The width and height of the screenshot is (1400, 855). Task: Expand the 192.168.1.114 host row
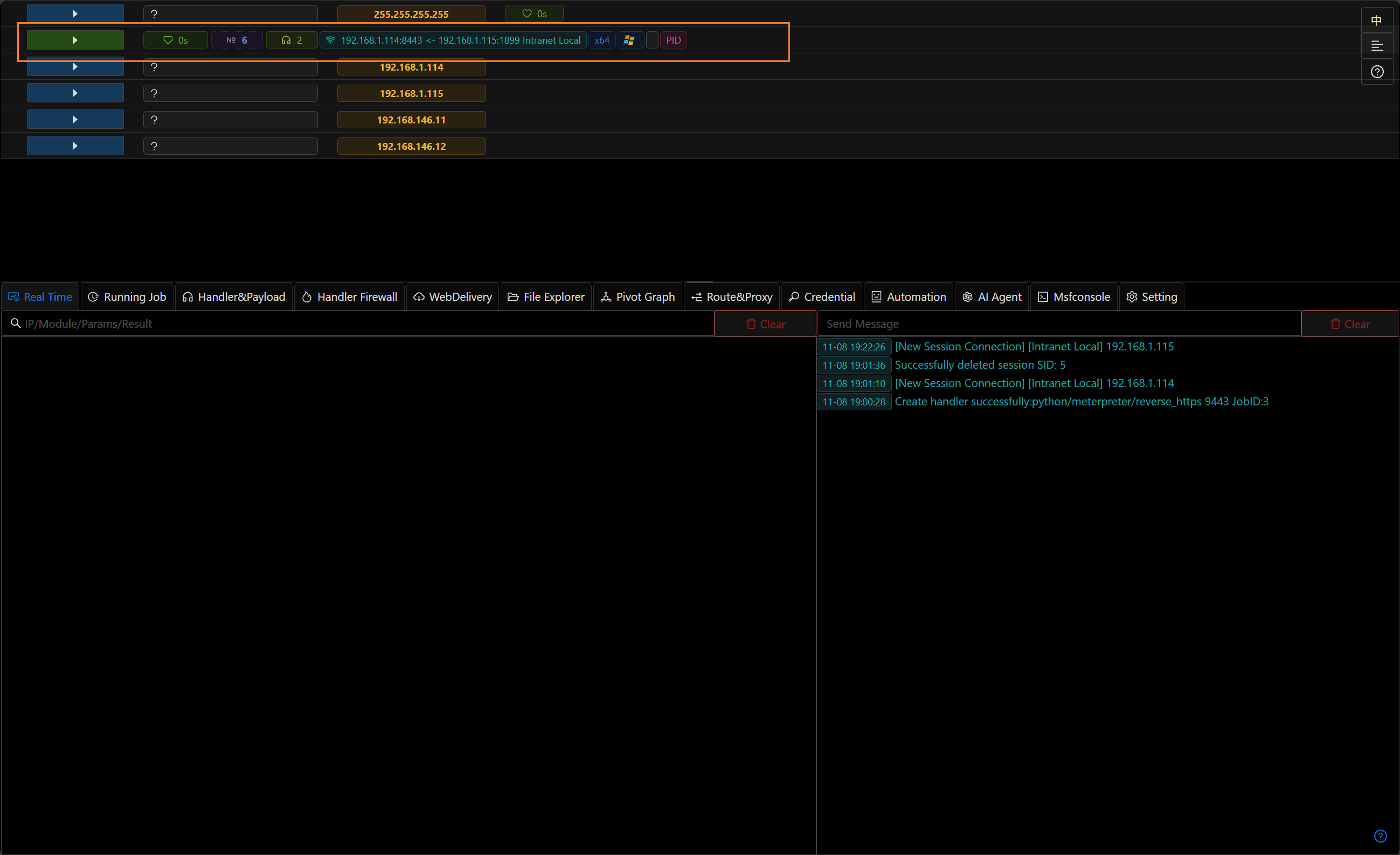coord(75,67)
